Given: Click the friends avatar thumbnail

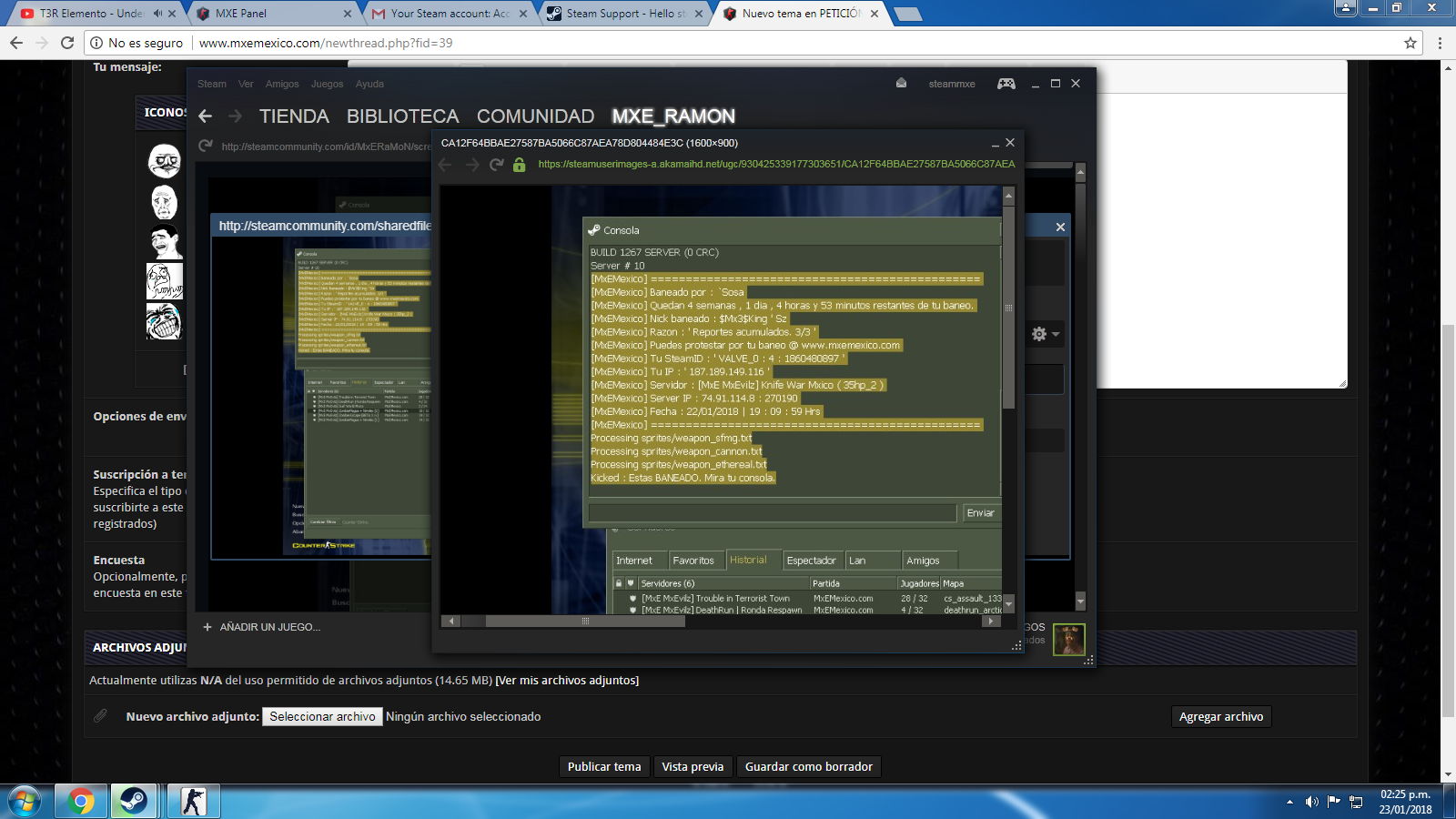Looking at the screenshot, I should (x=1069, y=640).
